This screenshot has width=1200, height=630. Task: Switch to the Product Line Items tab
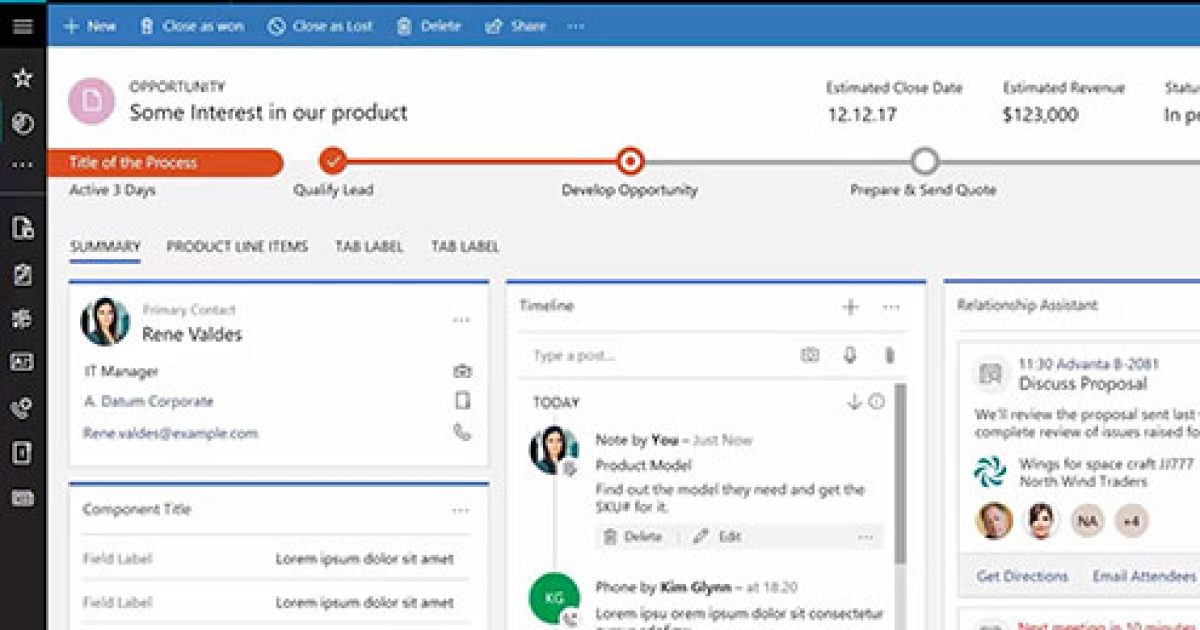click(237, 246)
